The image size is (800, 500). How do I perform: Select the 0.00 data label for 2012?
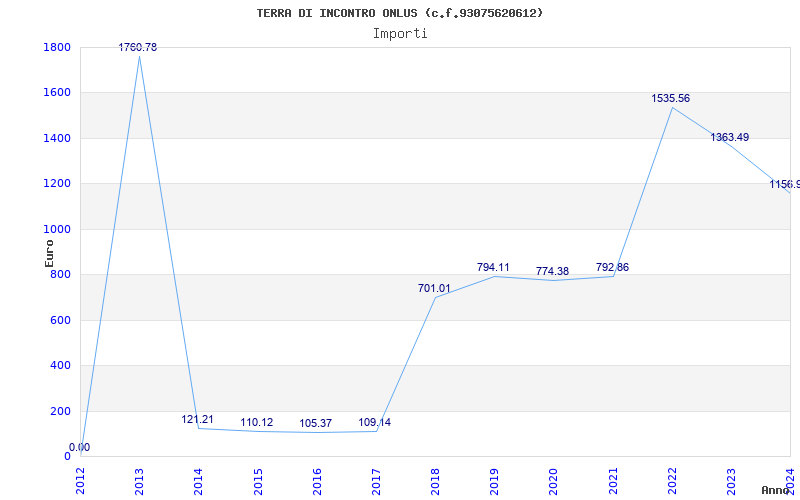80,447
